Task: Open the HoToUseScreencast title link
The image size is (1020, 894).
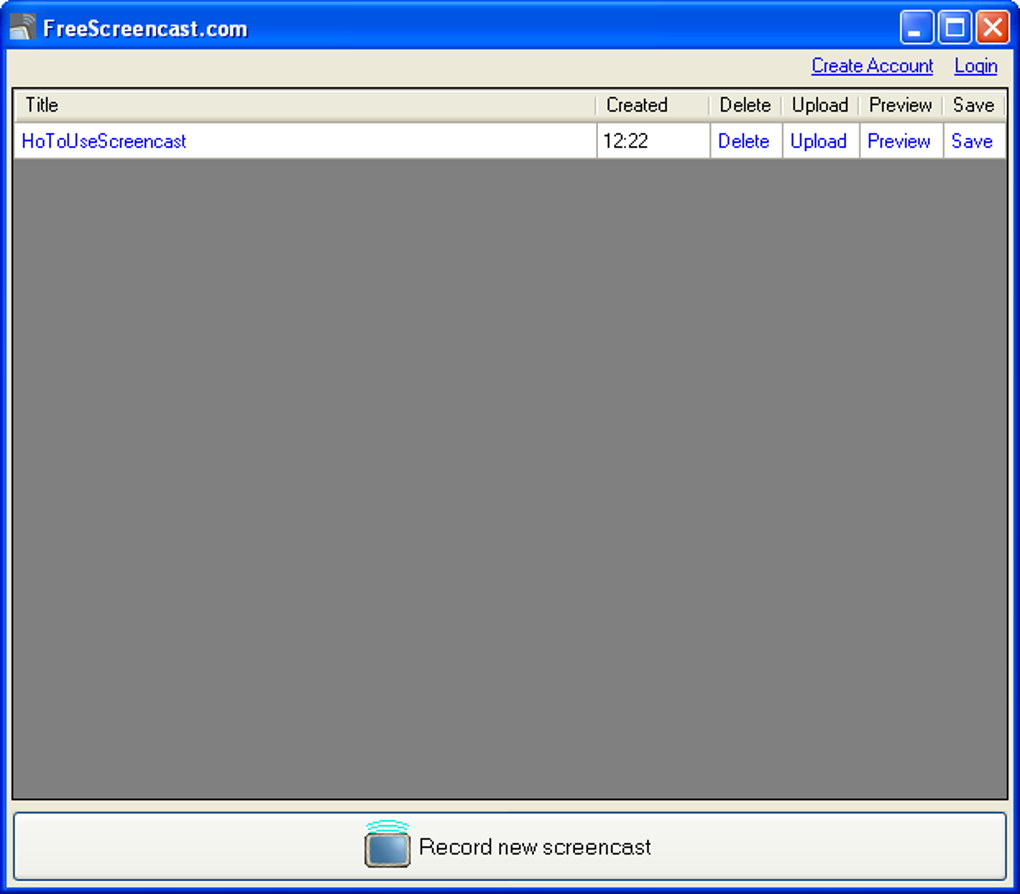Action: tap(104, 141)
